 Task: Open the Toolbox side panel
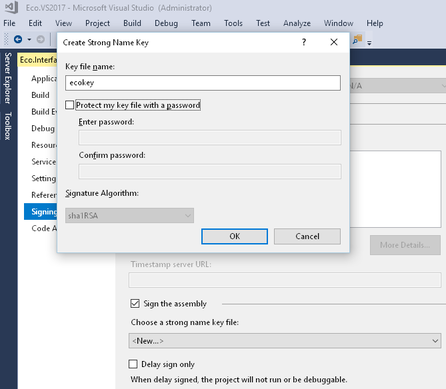click(x=8, y=126)
